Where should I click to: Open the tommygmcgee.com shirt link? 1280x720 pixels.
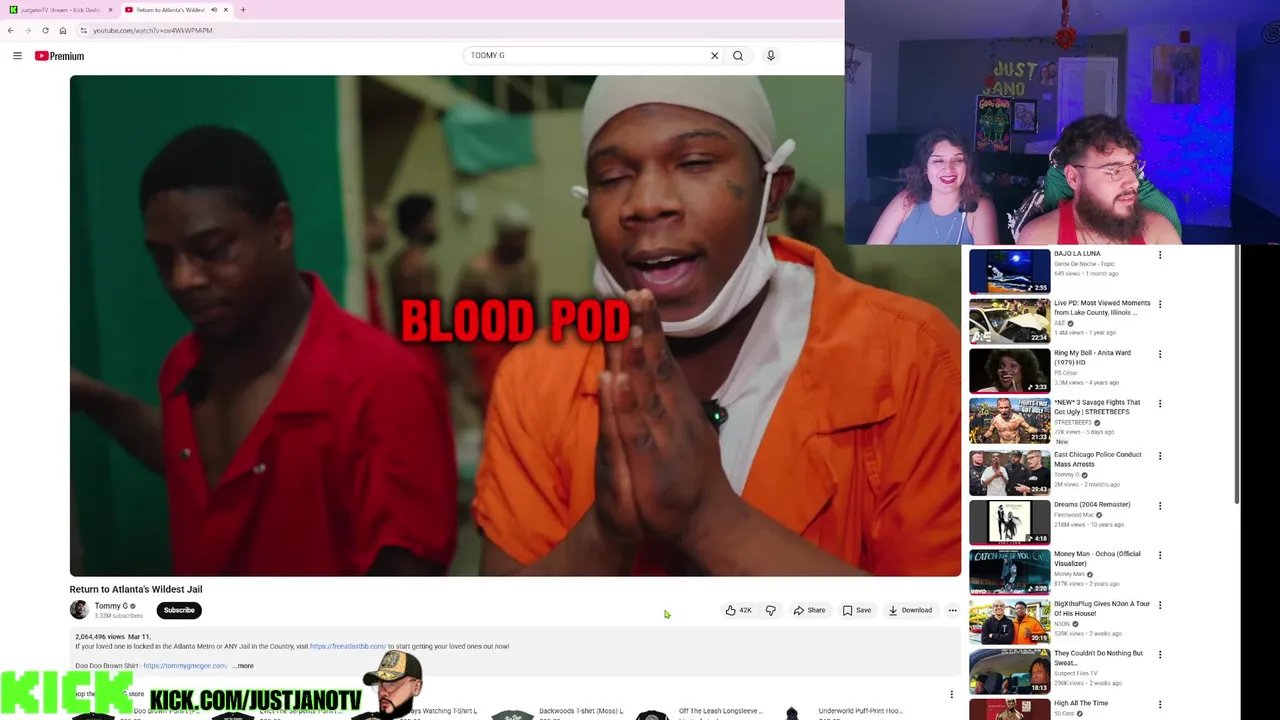click(185, 666)
